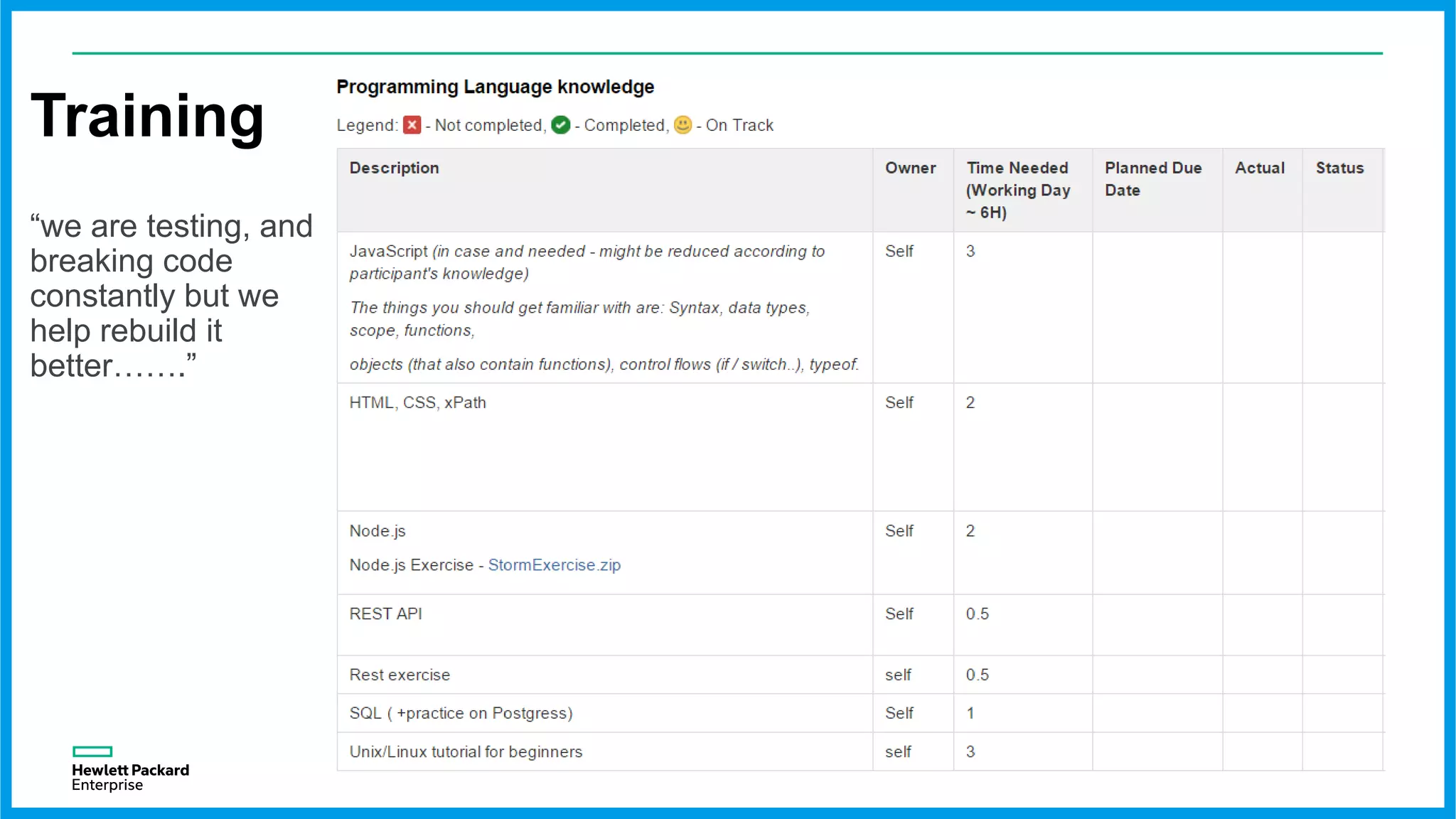Click the Description column header

click(394, 168)
